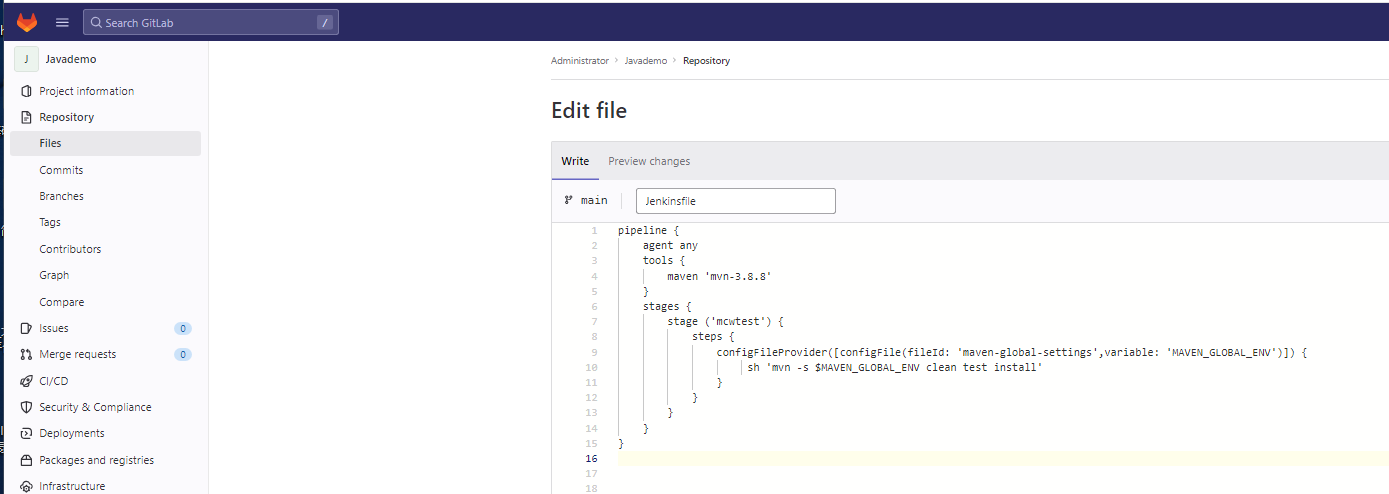Click the Issues sidebar icon
The width and height of the screenshot is (1389, 494).
pos(26,328)
